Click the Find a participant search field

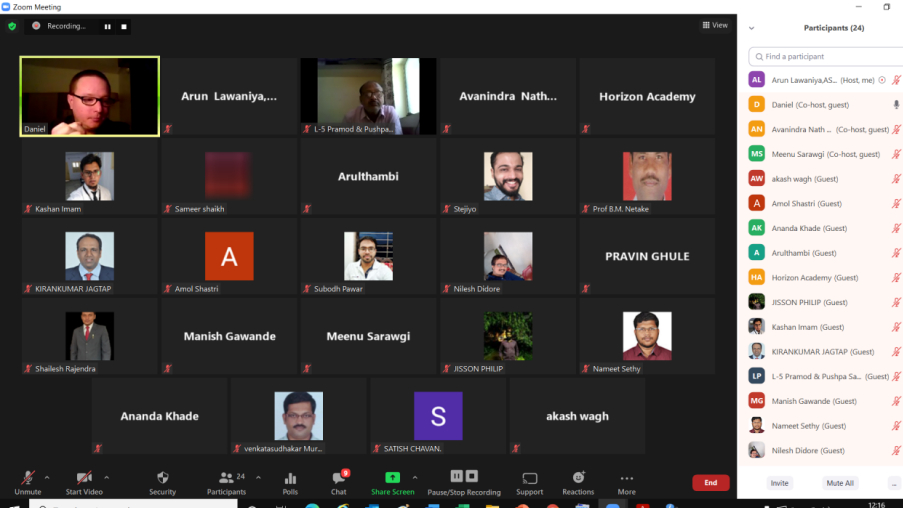(828, 57)
